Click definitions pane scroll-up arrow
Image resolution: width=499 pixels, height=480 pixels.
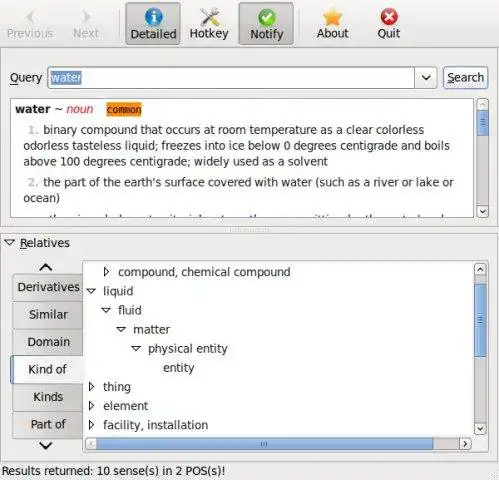[483, 104]
